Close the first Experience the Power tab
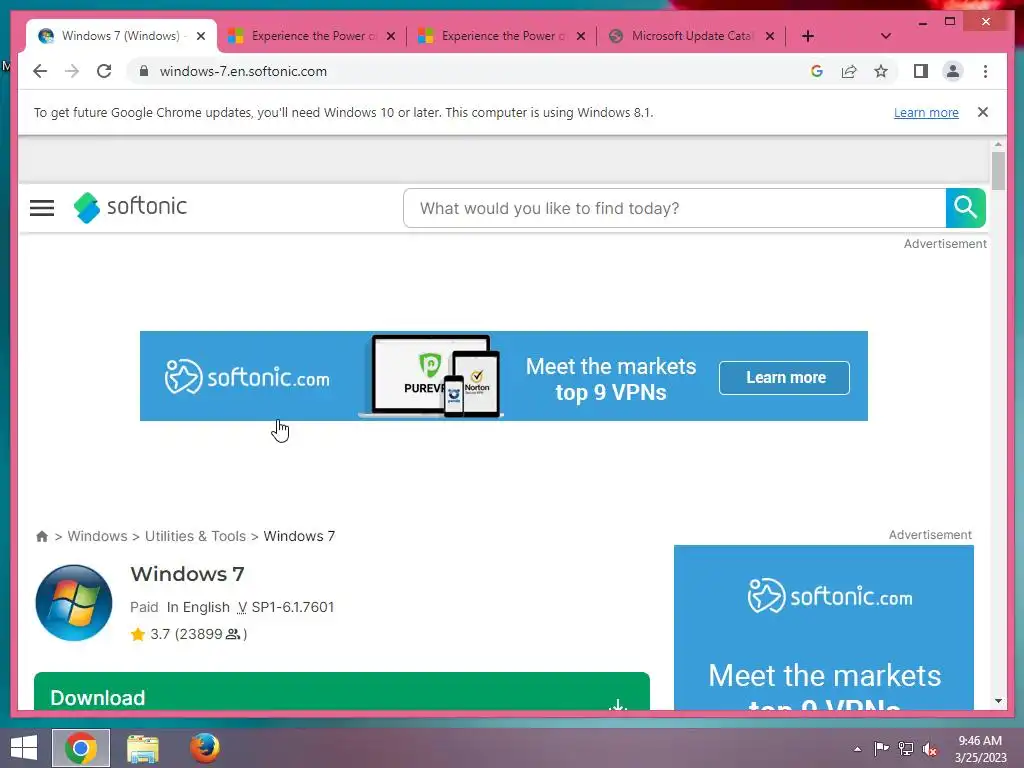The image size is (1024, 768). point(391,36)
